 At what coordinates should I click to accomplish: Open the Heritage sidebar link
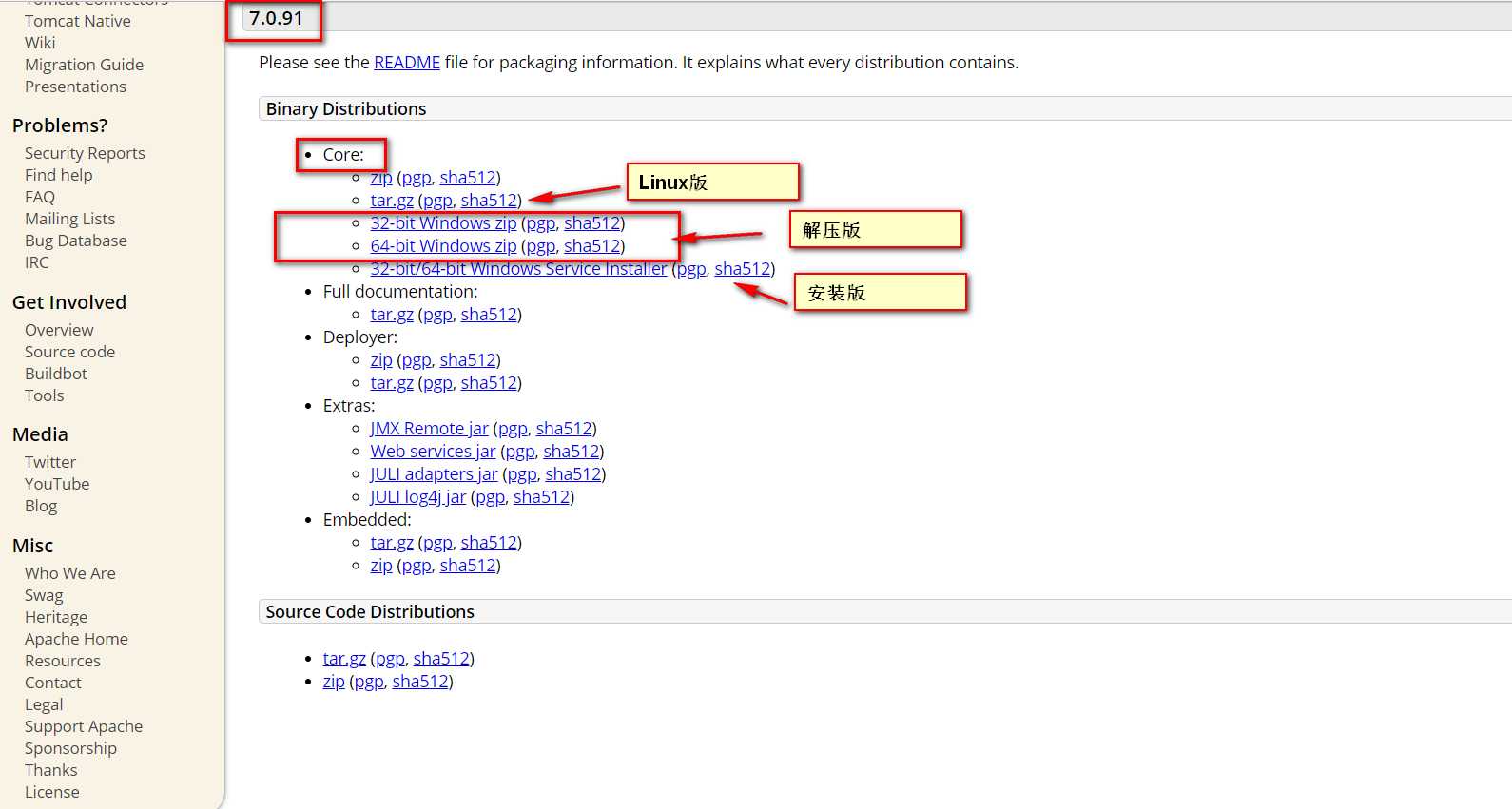tap(56, 617)
